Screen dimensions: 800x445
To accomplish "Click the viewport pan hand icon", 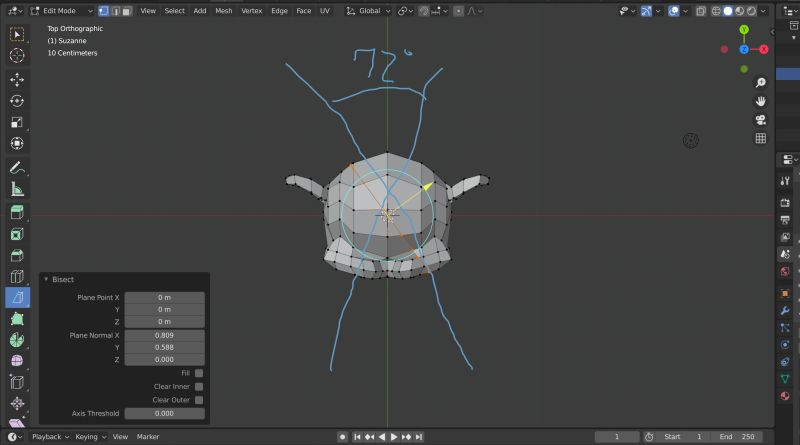I will coord(760,101).
